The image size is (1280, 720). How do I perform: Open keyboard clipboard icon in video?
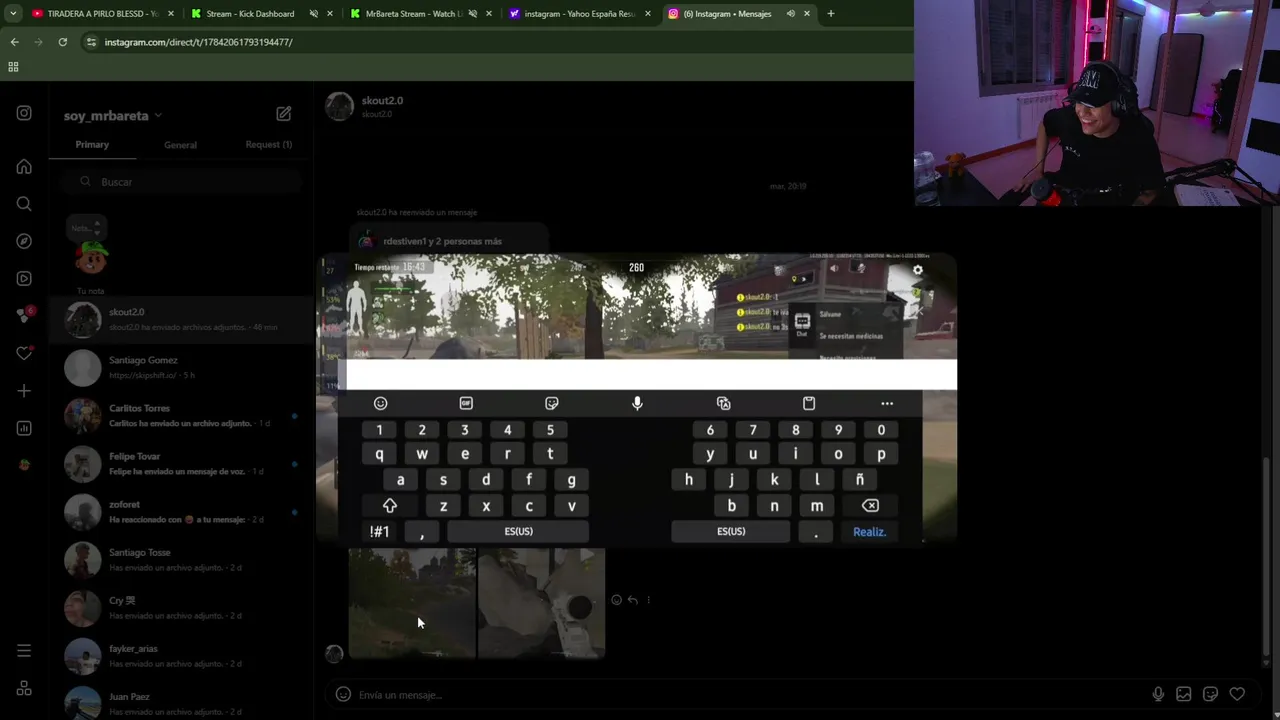(809, 403)
